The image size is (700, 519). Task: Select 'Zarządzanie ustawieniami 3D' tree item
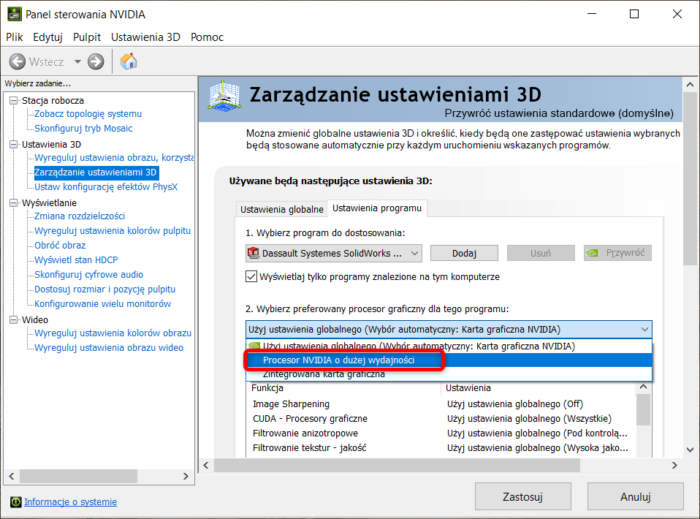[x=96, y=172]
